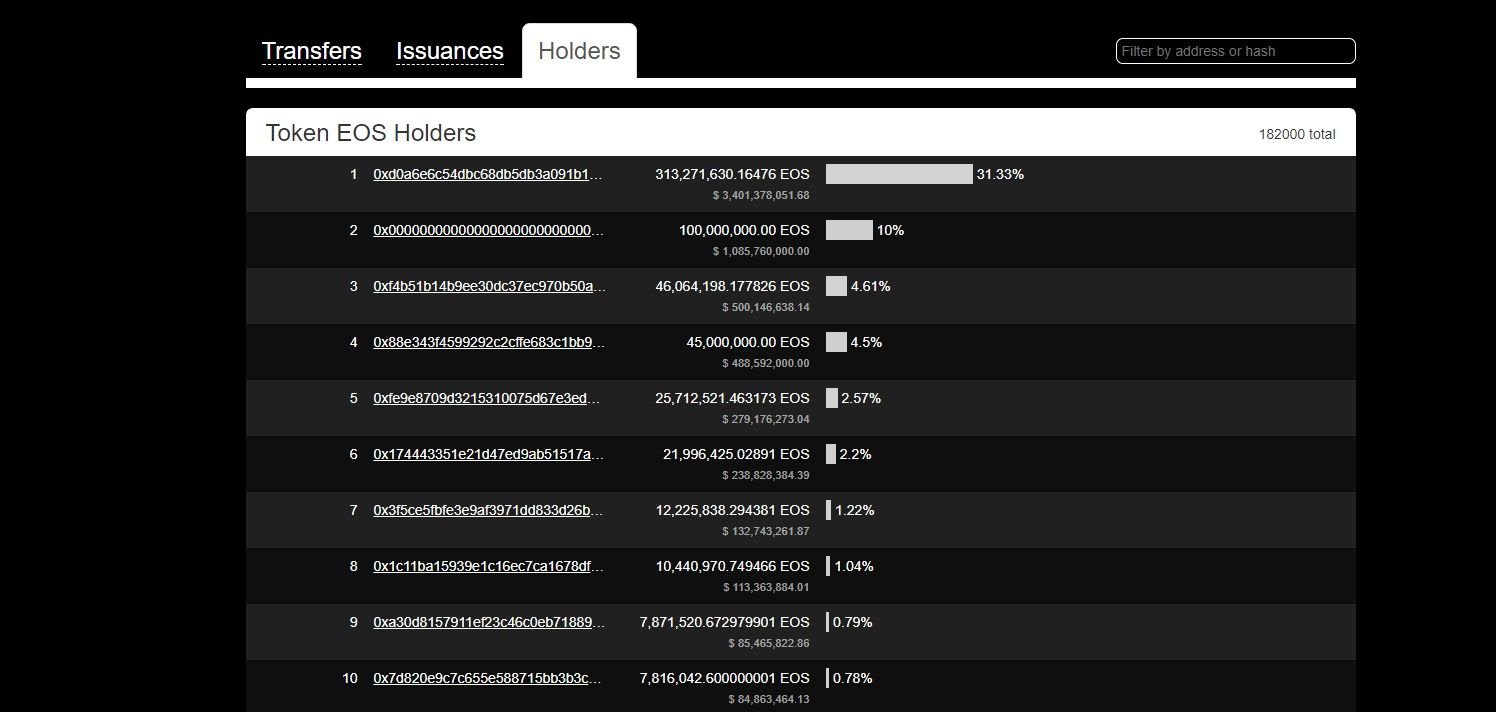The image size is (1496, 712).
Task: Open the Issuances tab
Action: pyautogui.click(x=449, y=51)
